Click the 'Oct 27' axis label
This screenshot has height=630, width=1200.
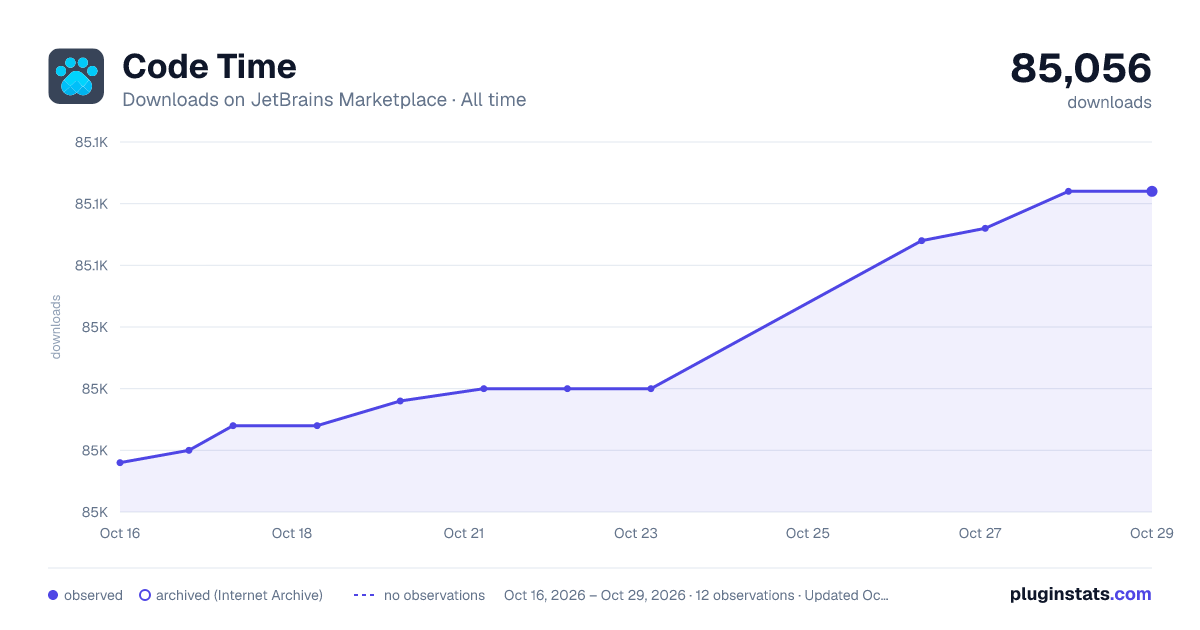(x=980, y=533)
